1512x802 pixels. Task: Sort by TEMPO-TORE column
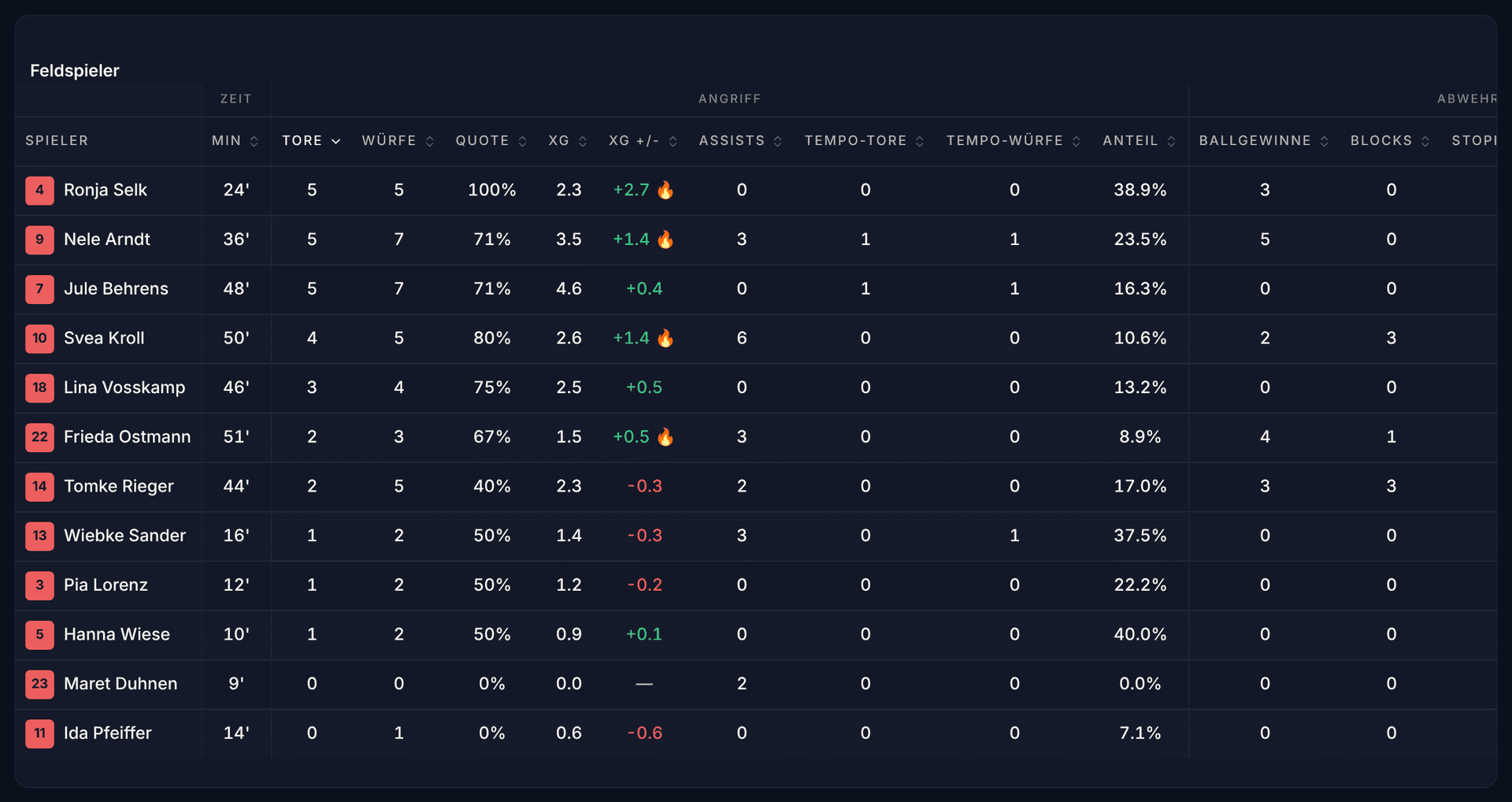click(x=865, y=141)
